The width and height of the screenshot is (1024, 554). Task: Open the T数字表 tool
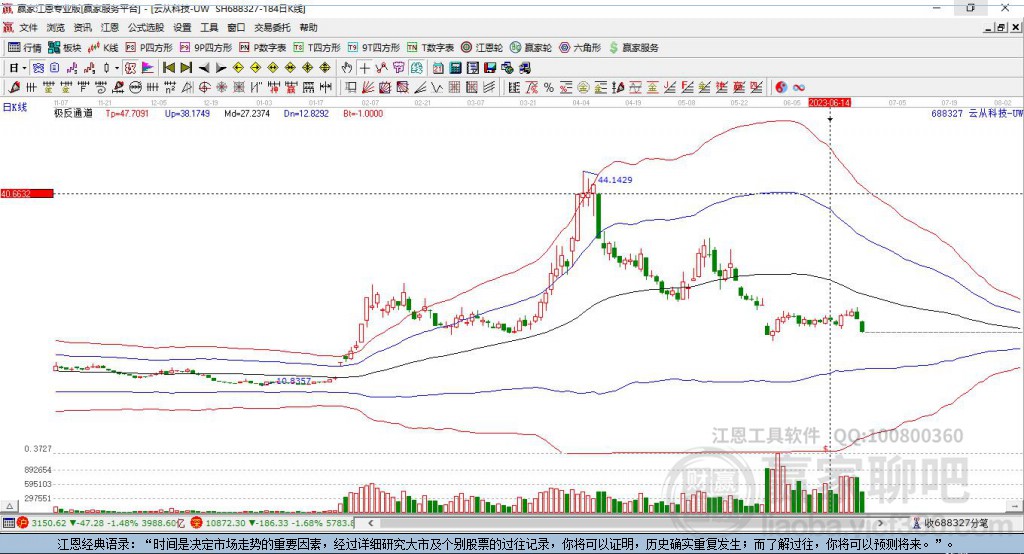[x=430, y=48]
